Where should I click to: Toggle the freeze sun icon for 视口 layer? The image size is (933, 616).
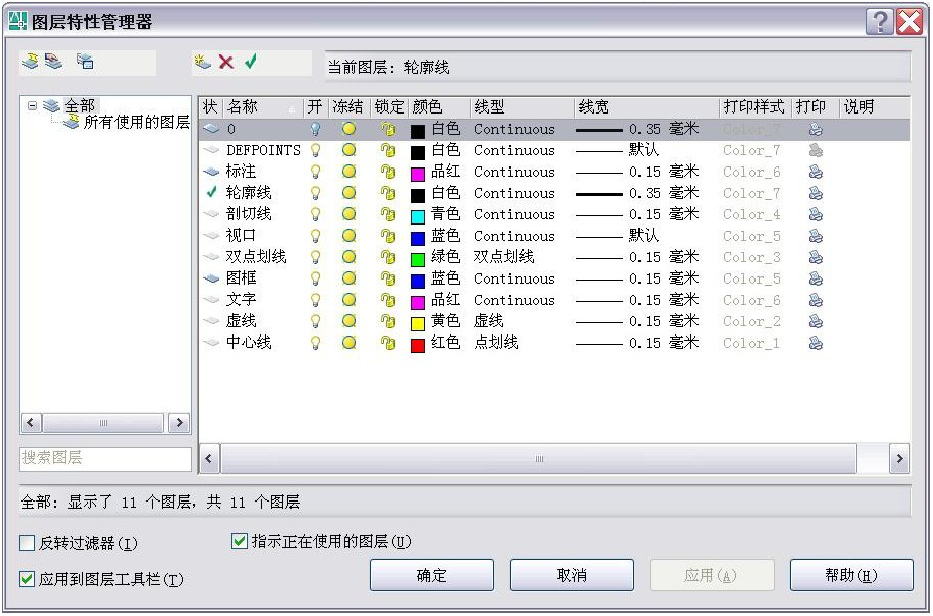(x=349, y=236)
